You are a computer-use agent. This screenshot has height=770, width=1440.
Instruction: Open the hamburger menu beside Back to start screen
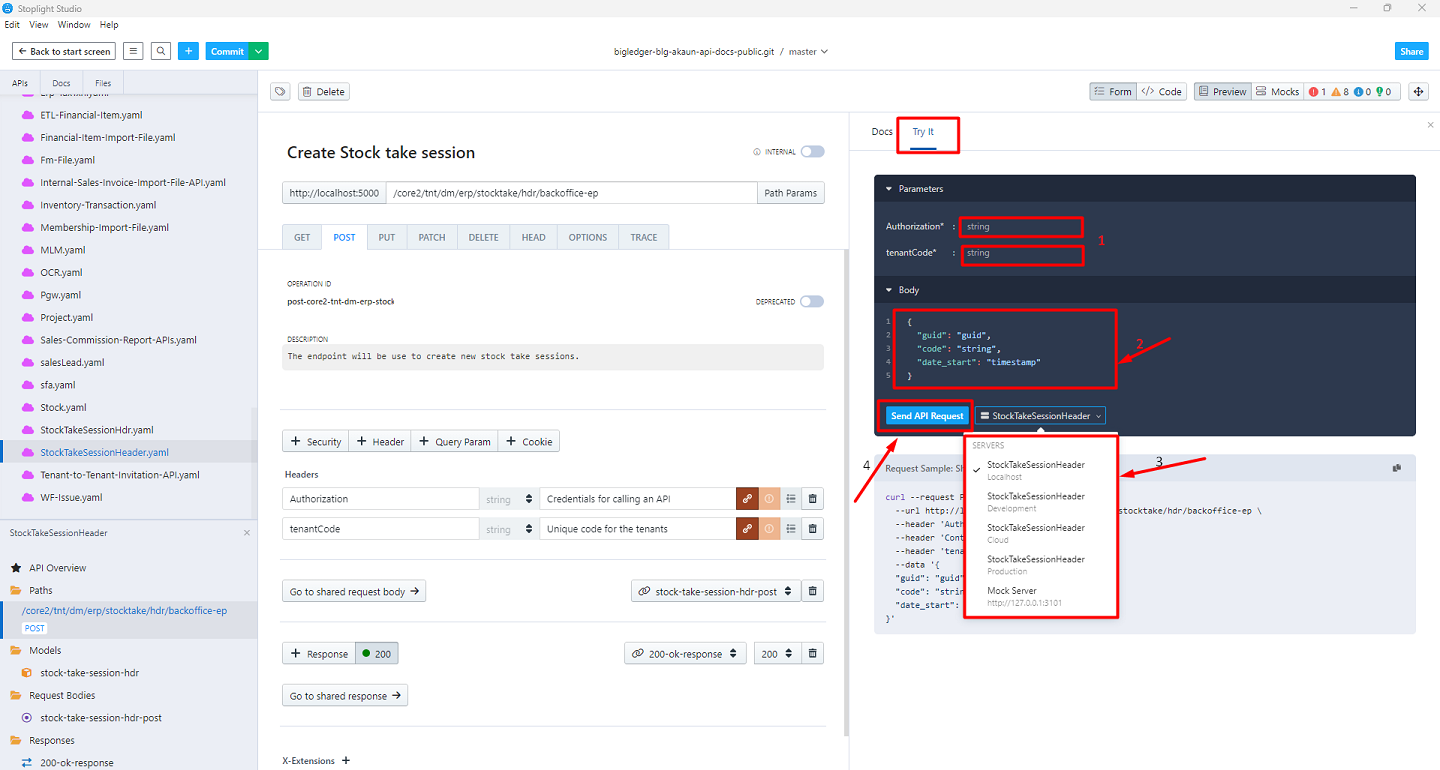pyautogui.click(x=133, y=51)
